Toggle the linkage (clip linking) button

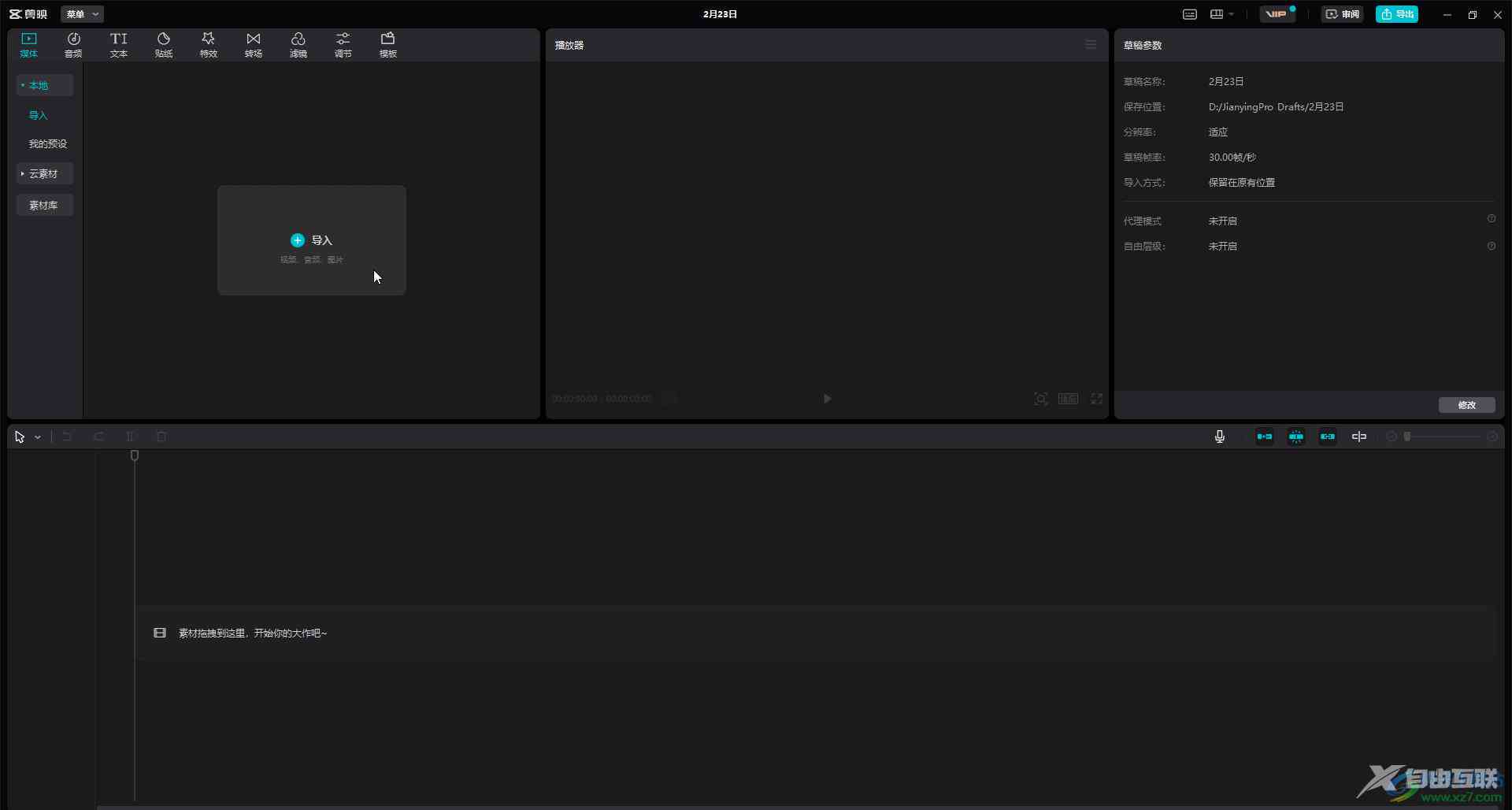click(x=1328, y=437)
